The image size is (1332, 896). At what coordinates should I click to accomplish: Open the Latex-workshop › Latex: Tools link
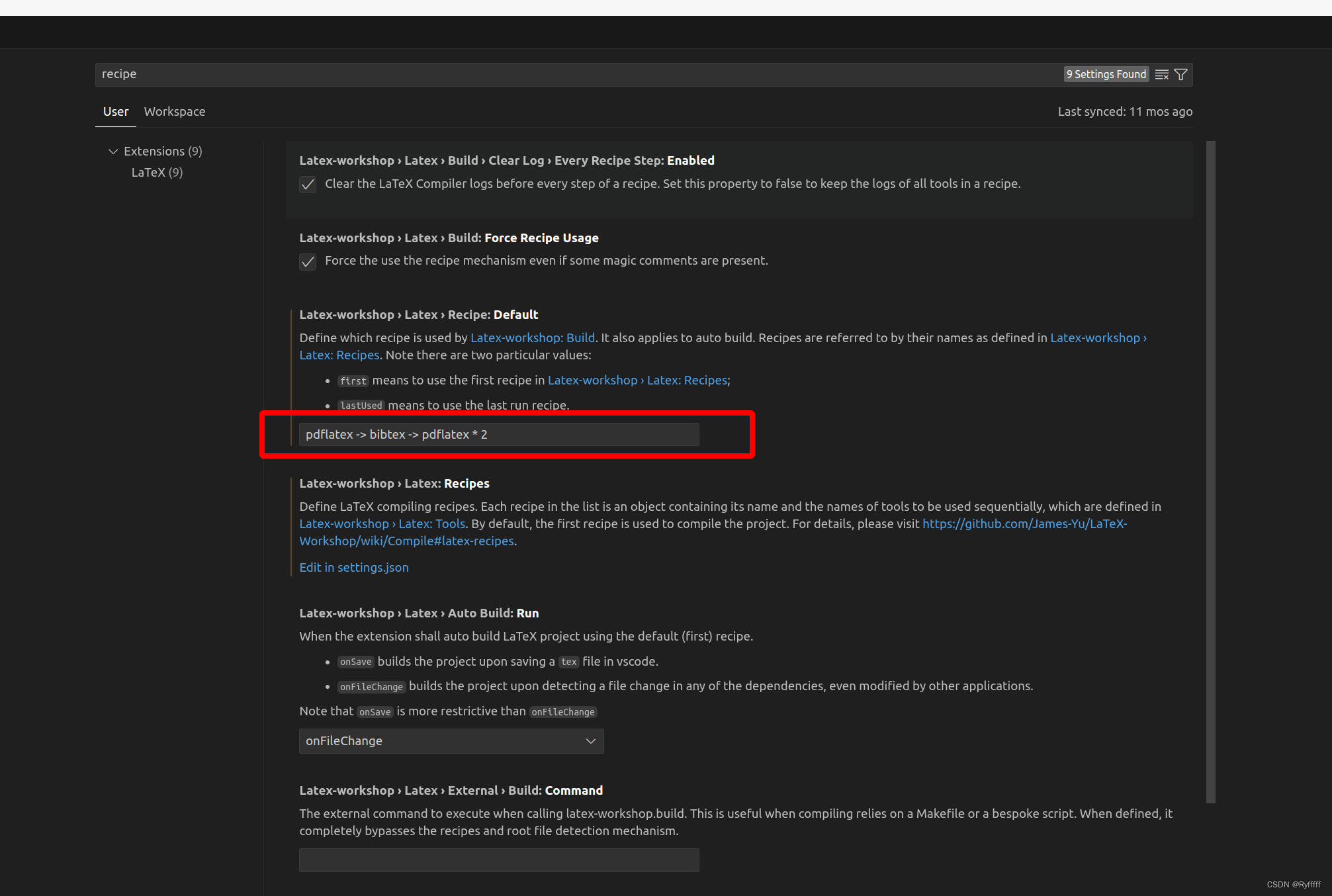click(x=382, y=524)
